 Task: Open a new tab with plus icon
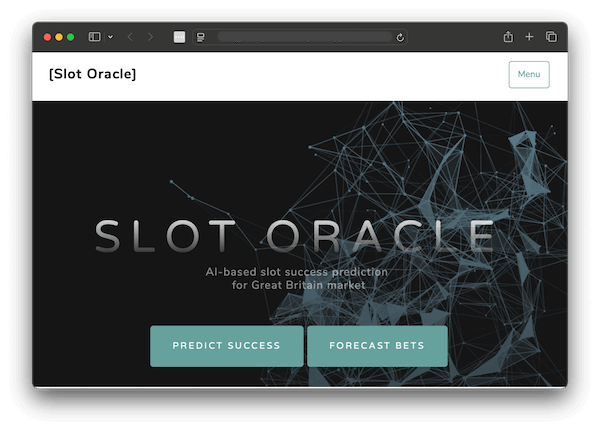click(529, 37)
